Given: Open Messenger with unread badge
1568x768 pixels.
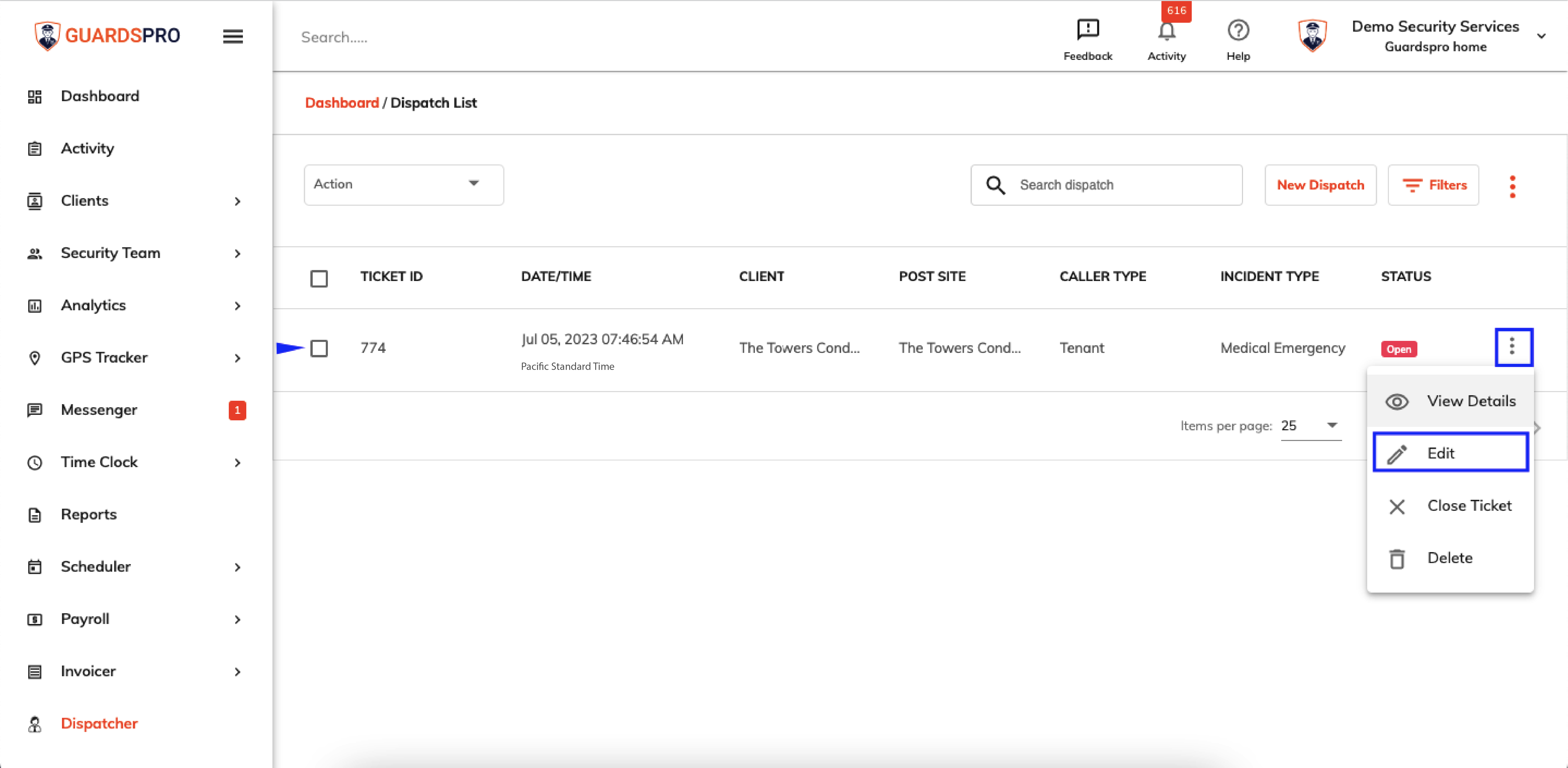Looking at the screenshot, I should tap(99, 410).
